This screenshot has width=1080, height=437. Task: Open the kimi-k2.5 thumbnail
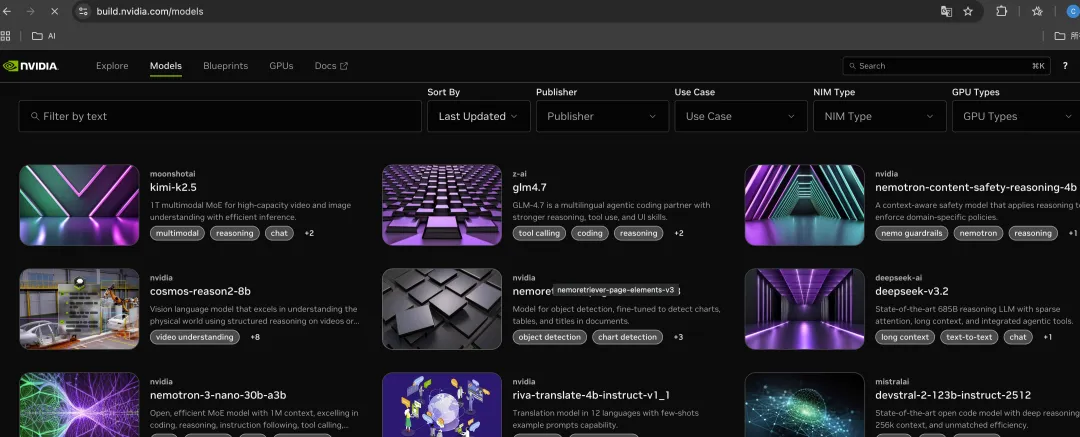click(79, 205)
